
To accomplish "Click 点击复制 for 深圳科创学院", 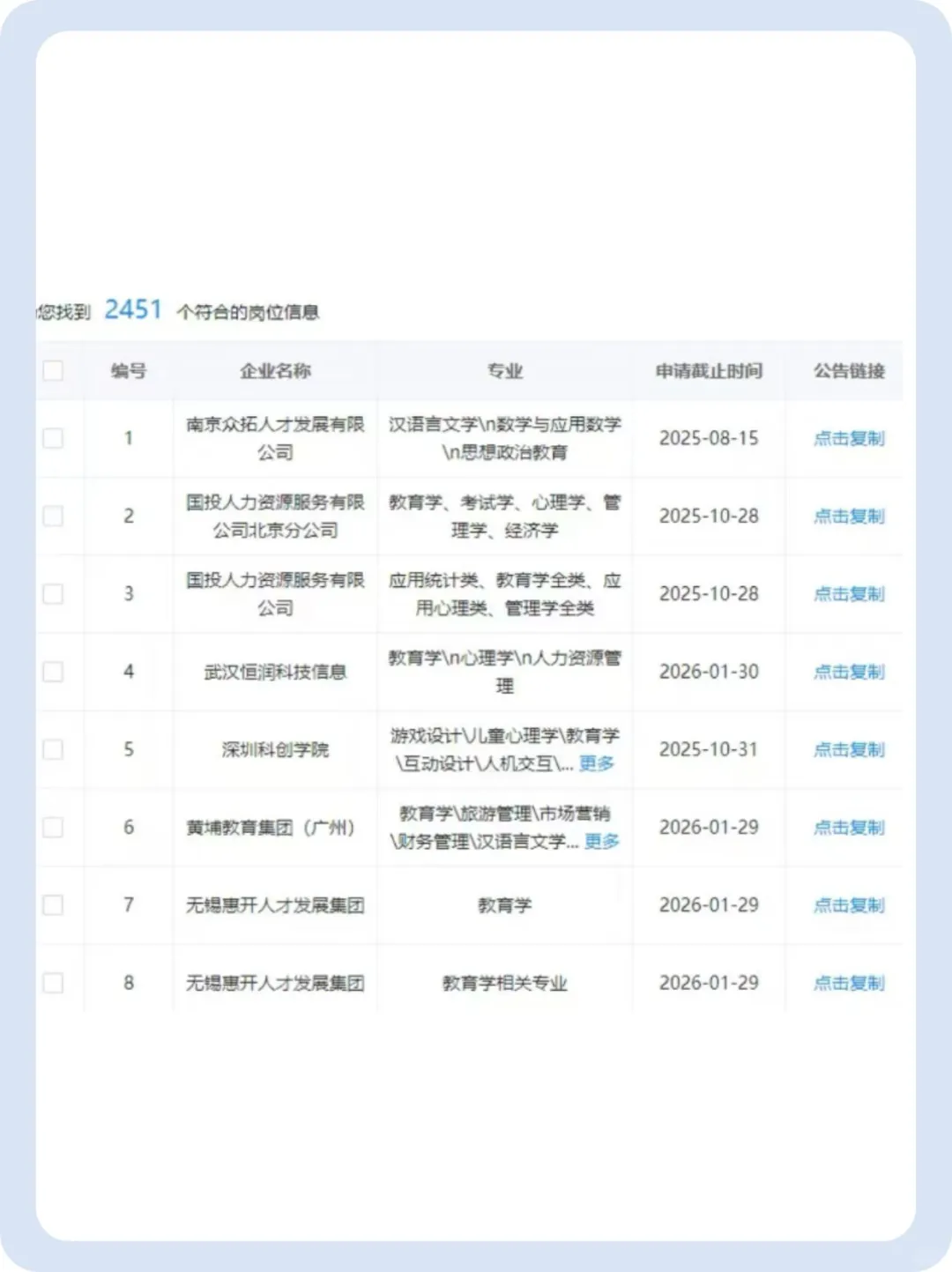I will tap(848, 749).
